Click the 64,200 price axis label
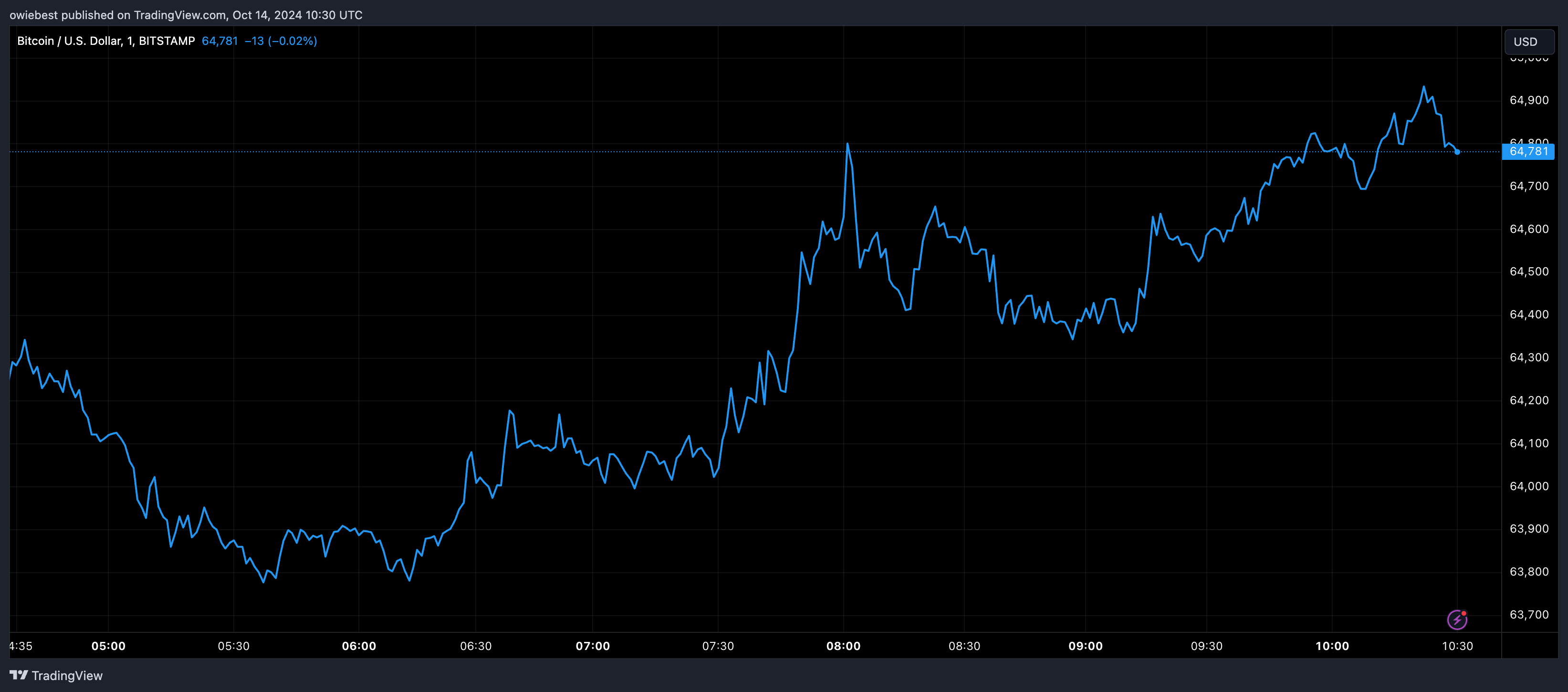Screen dimensions: 1568x692 coord(1529,400)
